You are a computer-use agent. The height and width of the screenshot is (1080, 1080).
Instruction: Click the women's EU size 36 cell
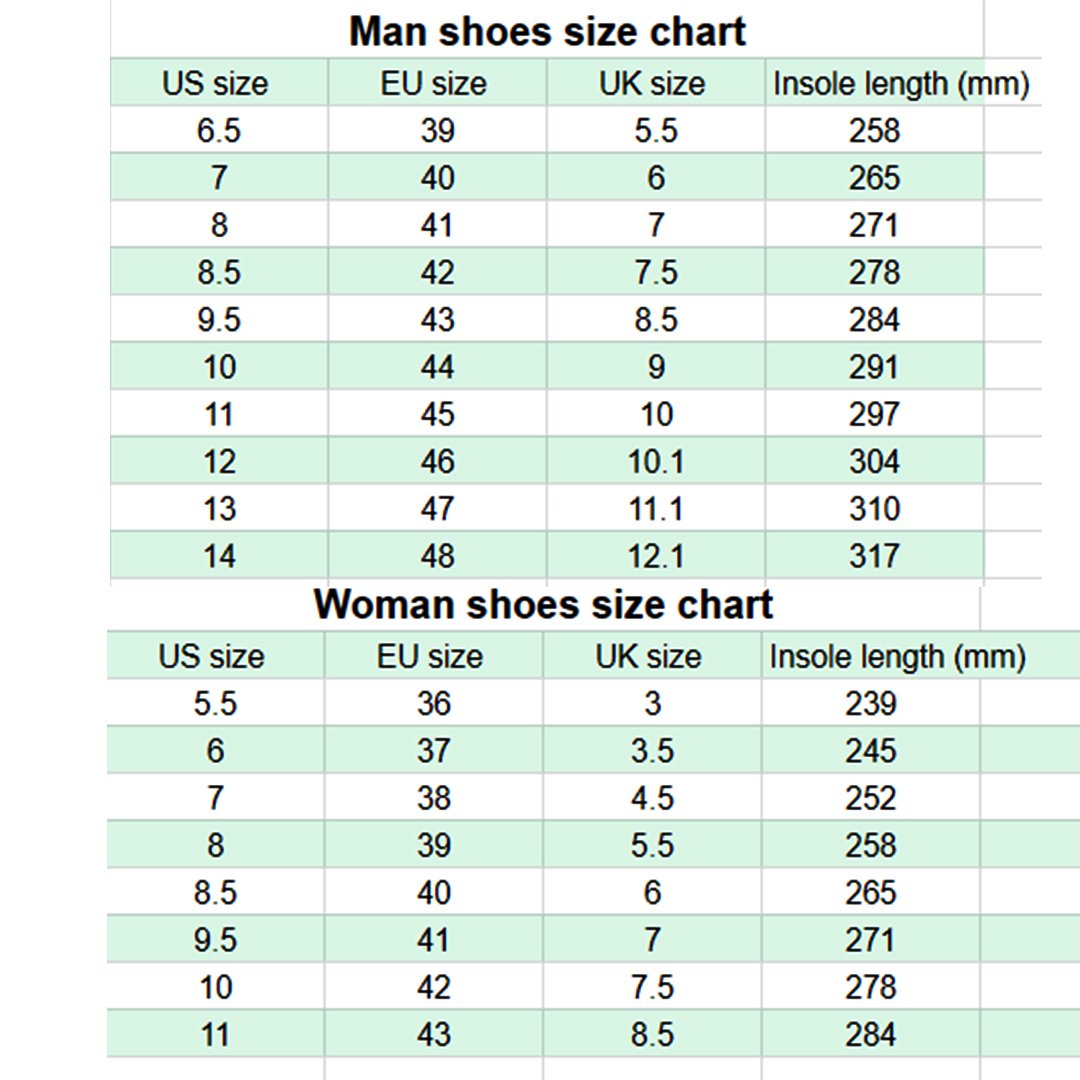(x=434, y=704)
